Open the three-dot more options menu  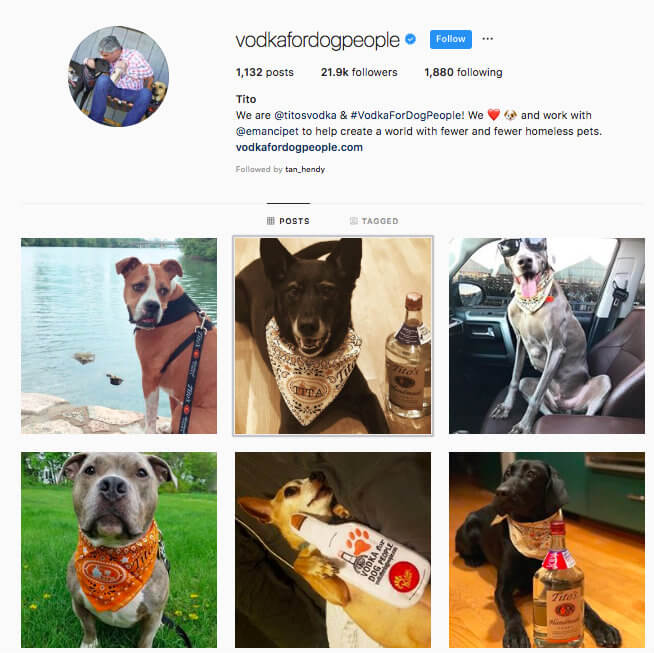[488, 39]
